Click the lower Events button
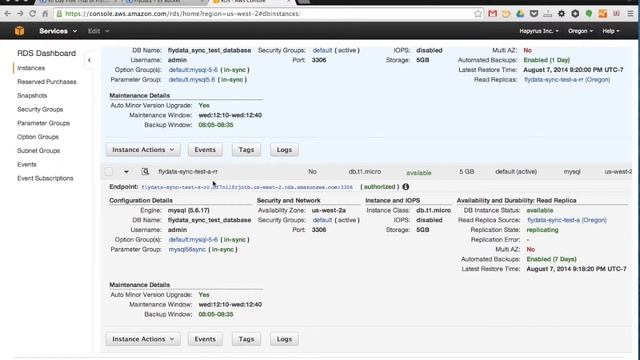Screen dimensions: 640x360 tap(205, 339)
